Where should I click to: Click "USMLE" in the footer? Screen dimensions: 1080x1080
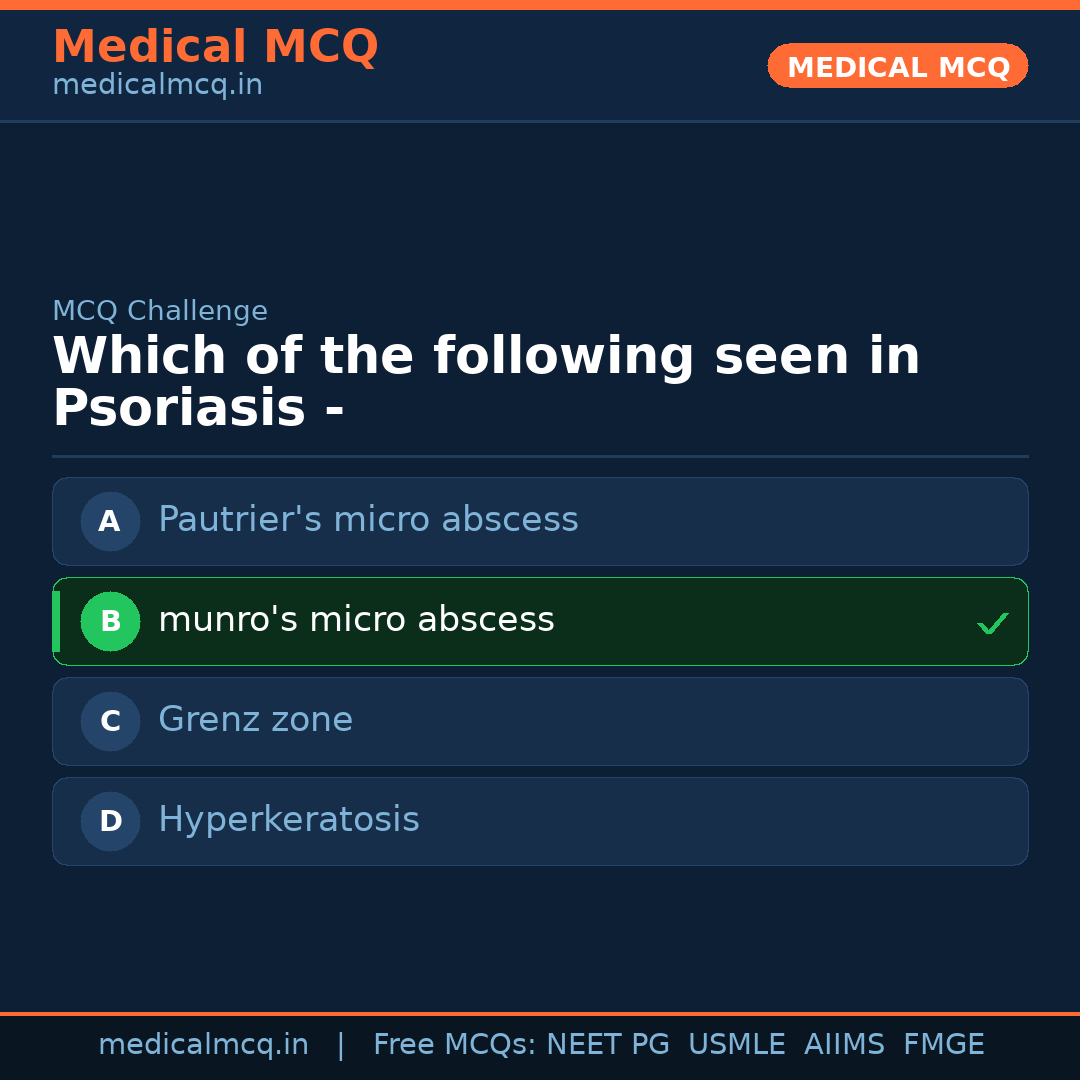coord(736,1045)
